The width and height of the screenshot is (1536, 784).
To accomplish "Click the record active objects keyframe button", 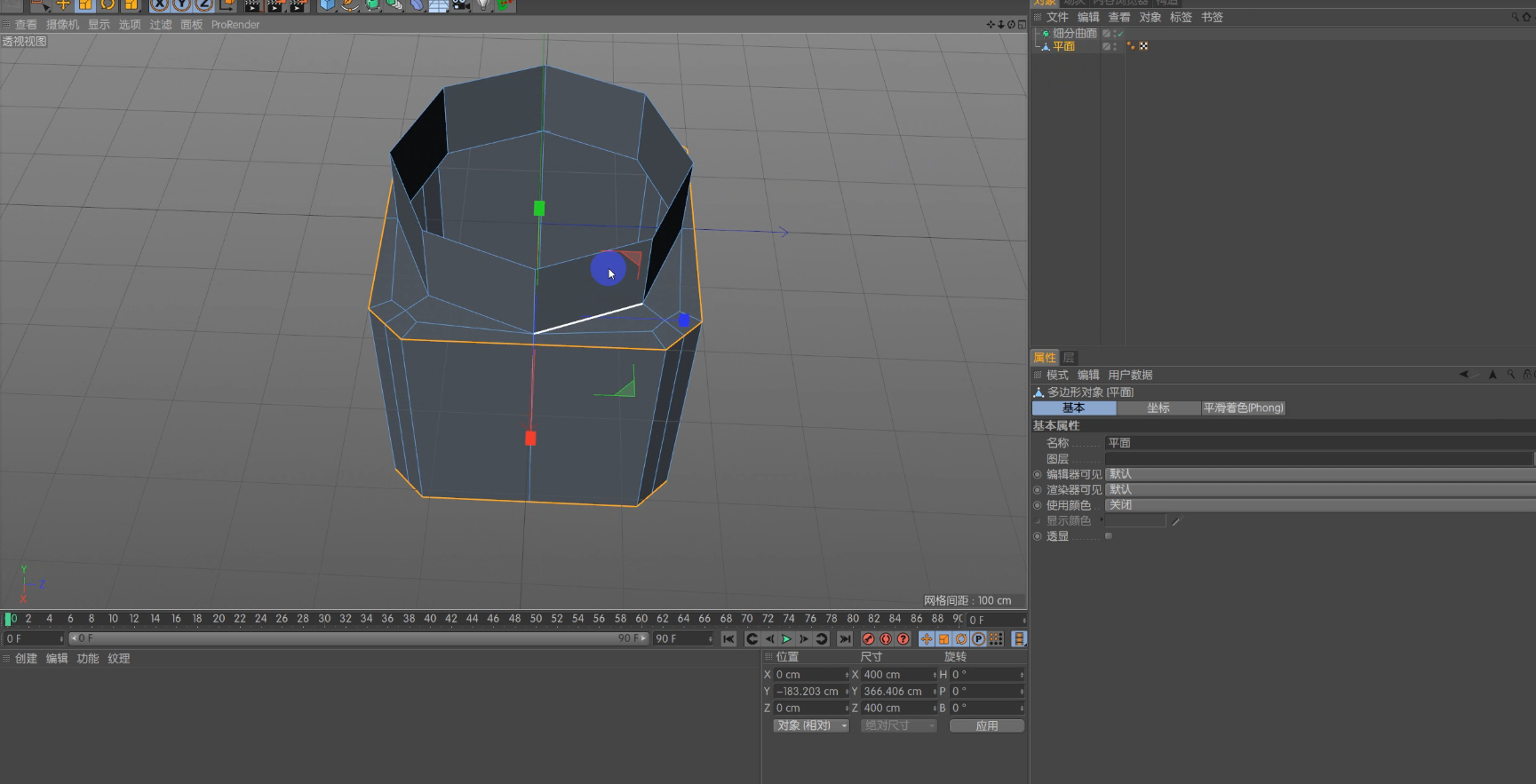I will click(869, 639).
